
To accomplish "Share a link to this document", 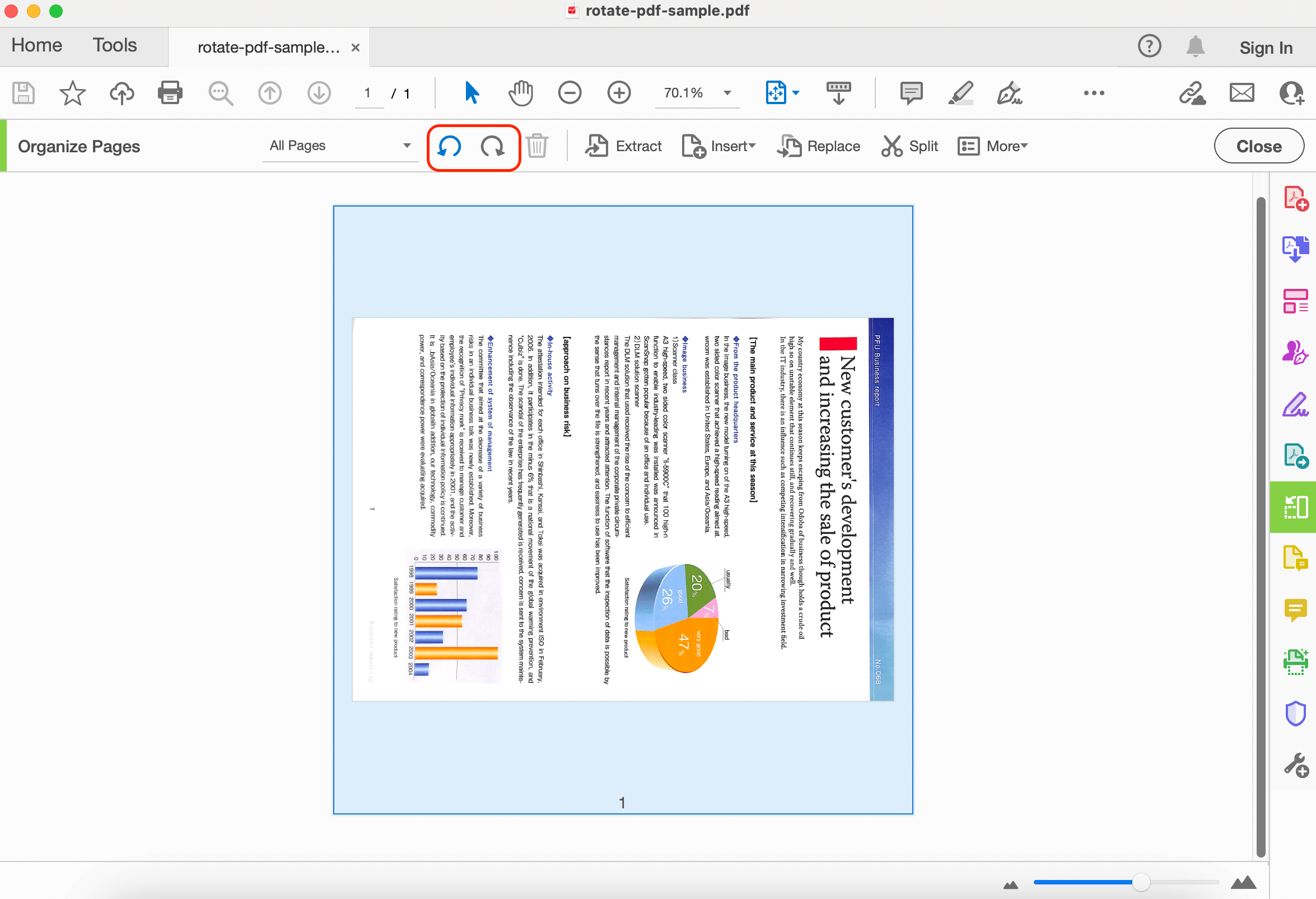I will click(x=1192, y=93).
